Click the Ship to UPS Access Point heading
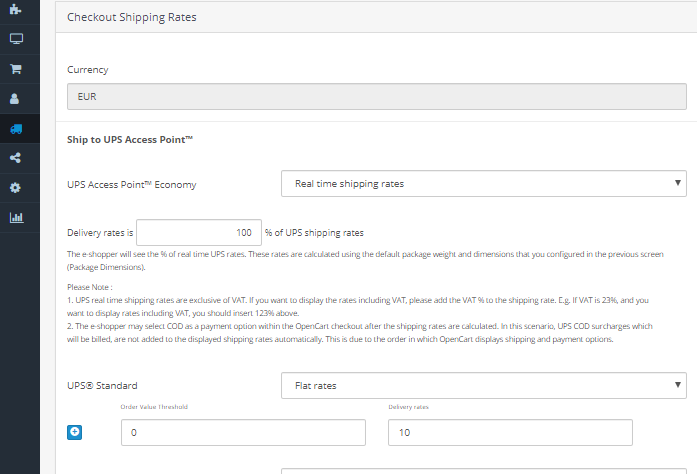 [x=130, y=140]
